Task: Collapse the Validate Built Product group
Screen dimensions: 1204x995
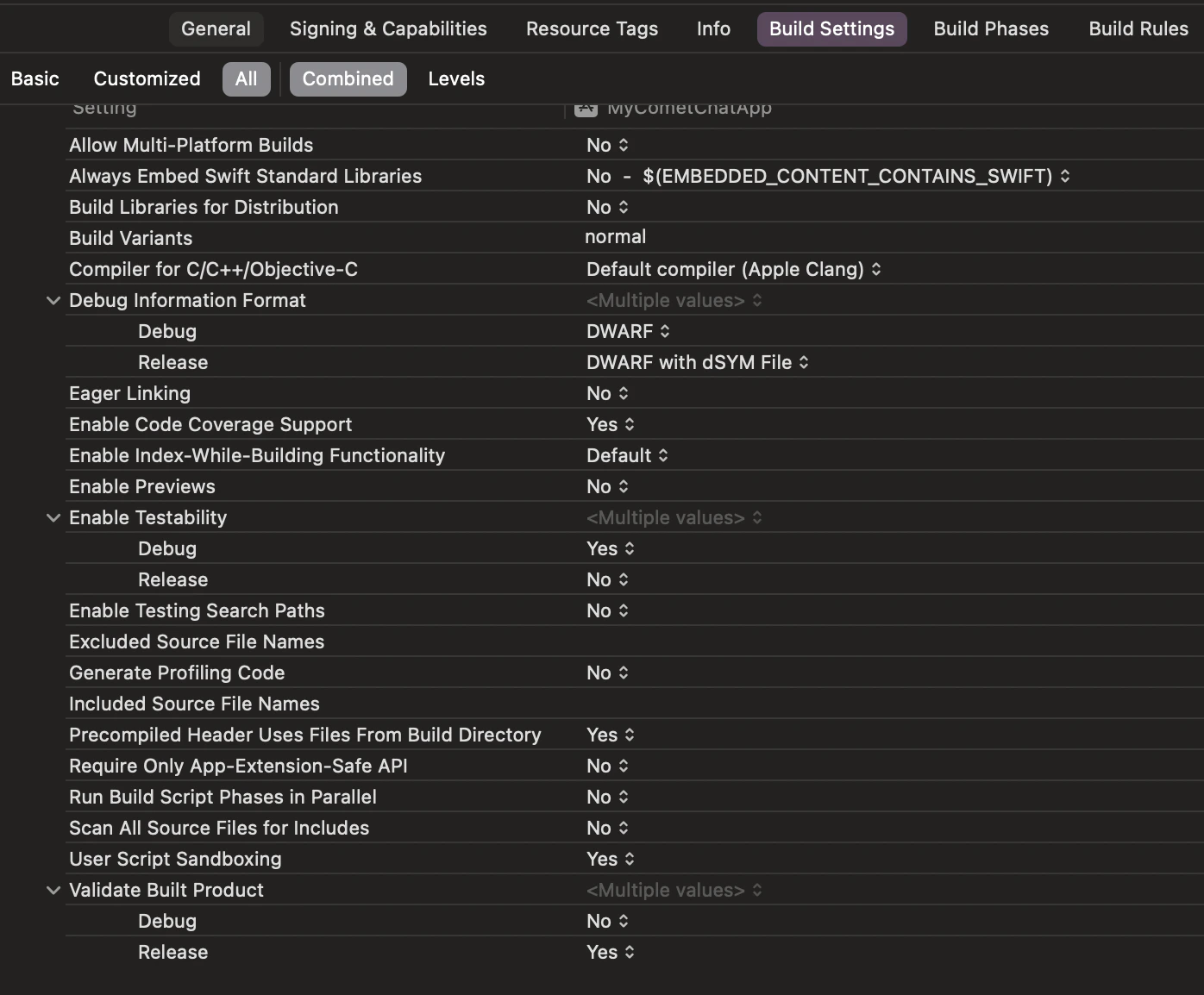Action: tap(53, 890)
